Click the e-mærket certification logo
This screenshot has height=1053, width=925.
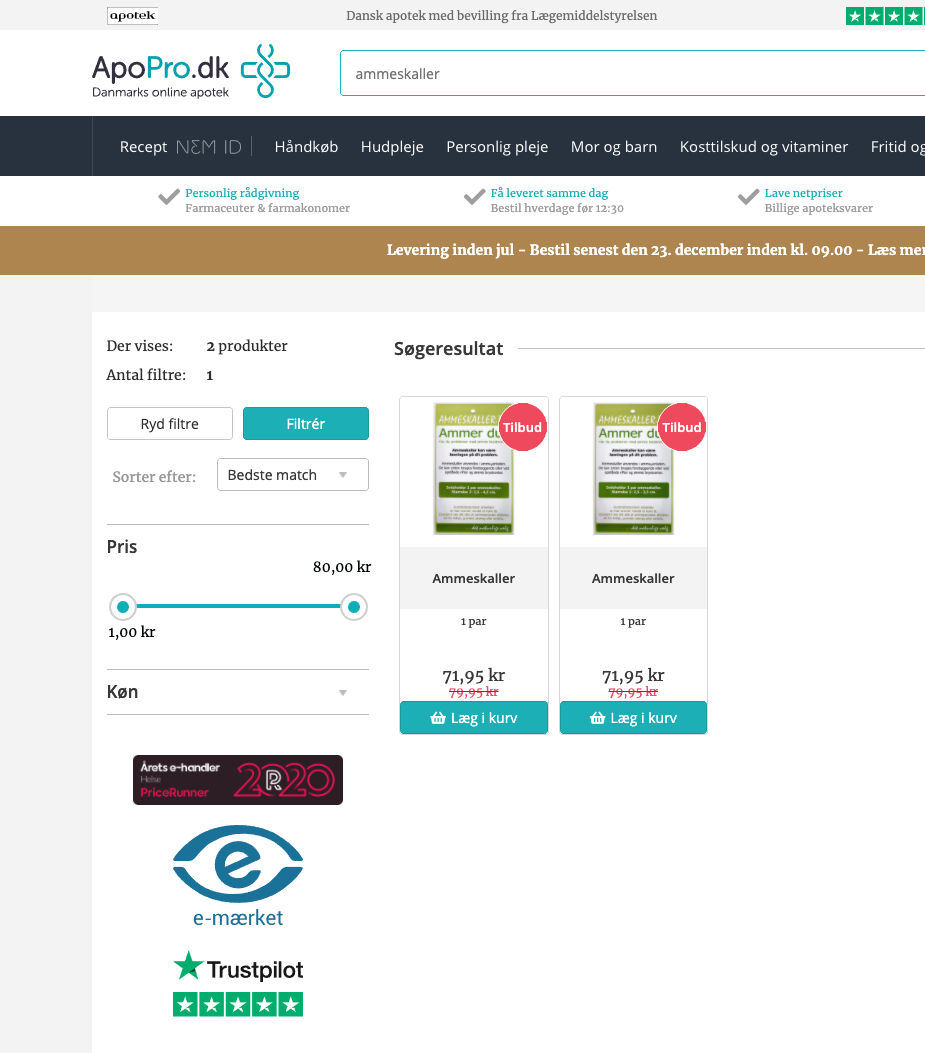pos(238,875)
